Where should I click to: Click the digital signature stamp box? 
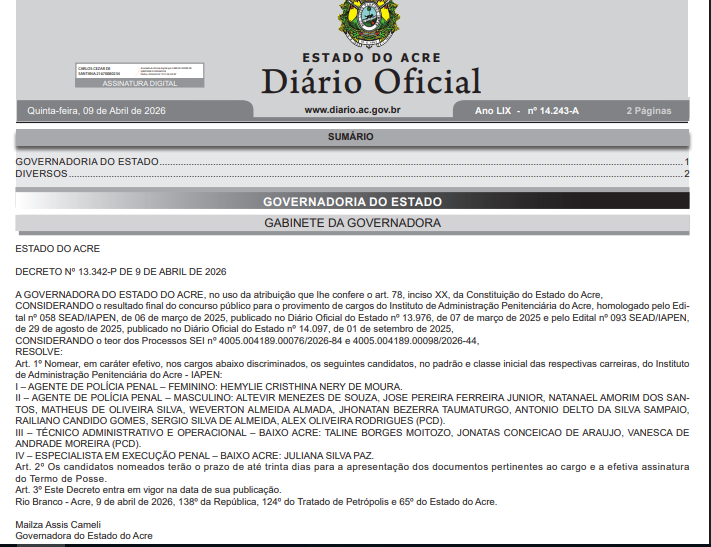coord(140,75)
